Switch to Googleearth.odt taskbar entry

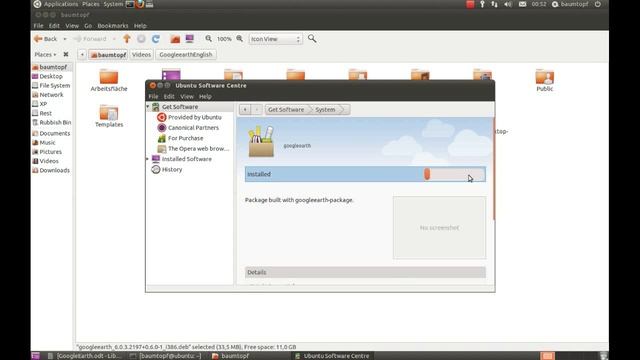coord(84,356)
